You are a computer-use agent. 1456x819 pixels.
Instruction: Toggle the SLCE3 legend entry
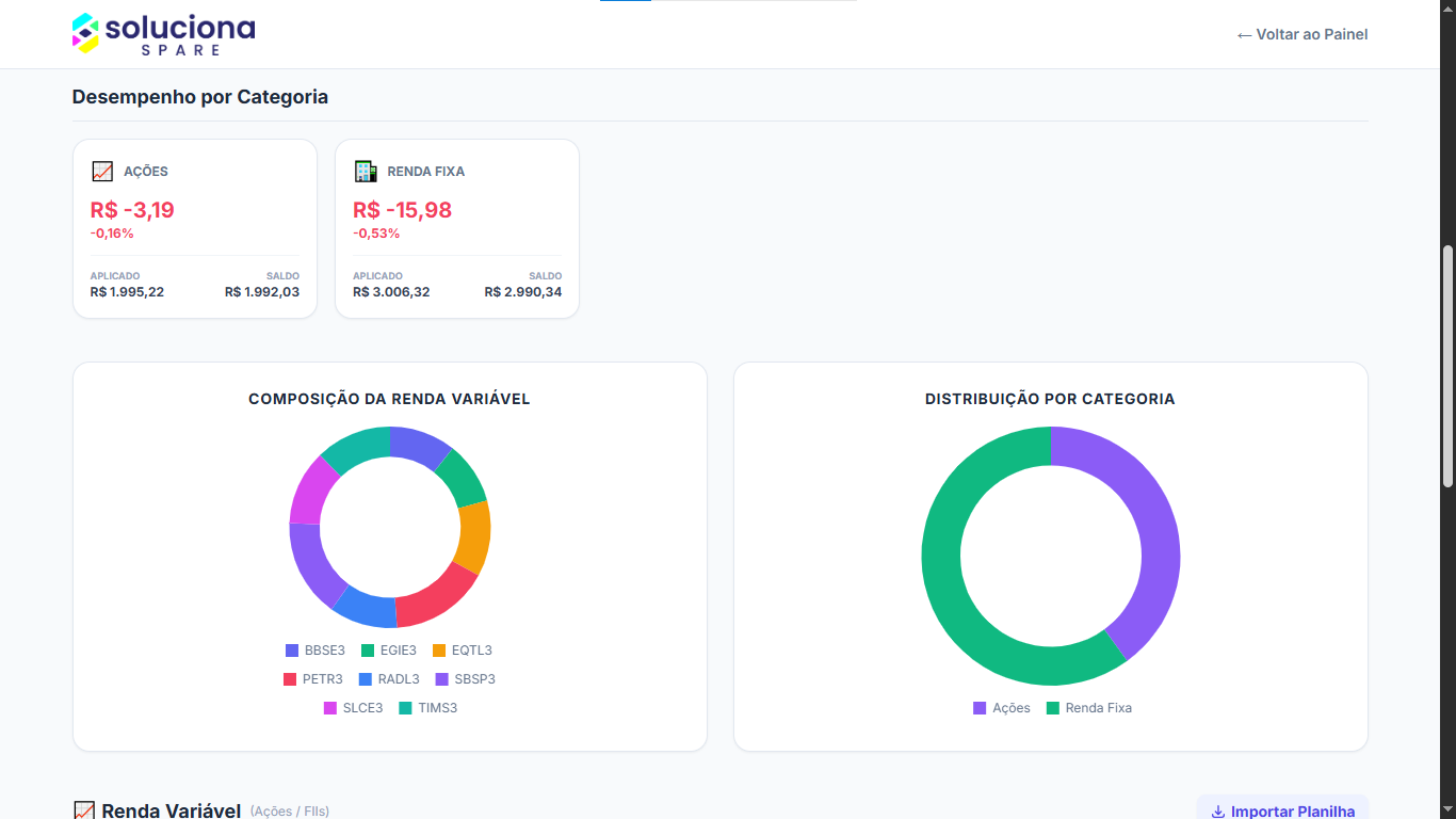(353, 708)
